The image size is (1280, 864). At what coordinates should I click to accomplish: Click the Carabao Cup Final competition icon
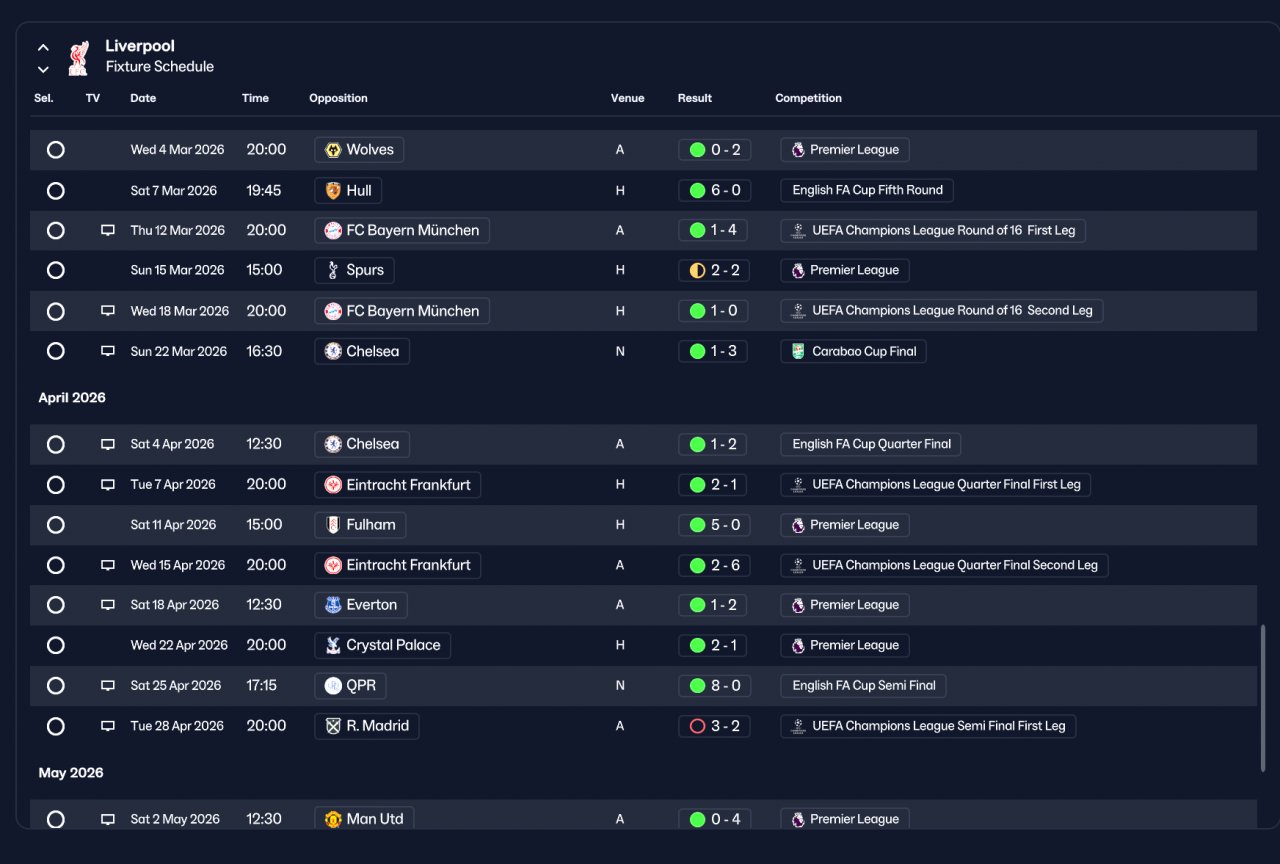tap(797, 351)
